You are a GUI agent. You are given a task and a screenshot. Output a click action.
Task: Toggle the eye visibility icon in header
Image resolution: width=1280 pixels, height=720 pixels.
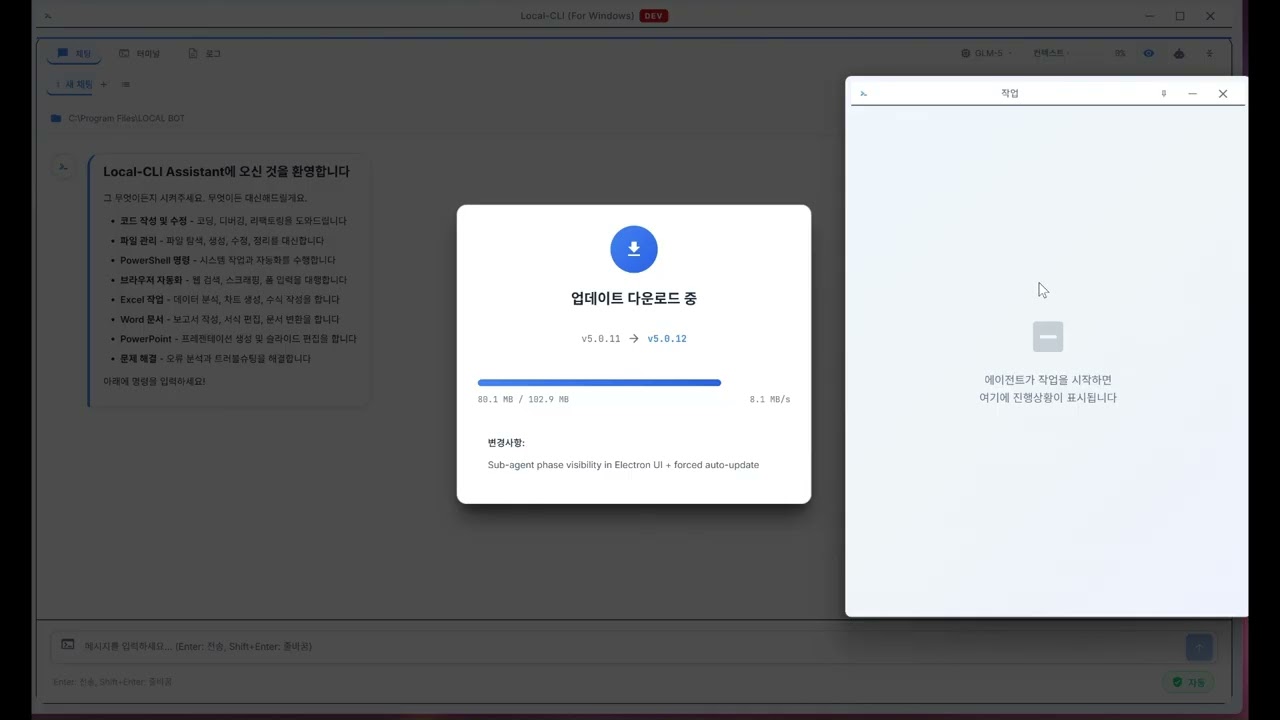pos(1149,53)
